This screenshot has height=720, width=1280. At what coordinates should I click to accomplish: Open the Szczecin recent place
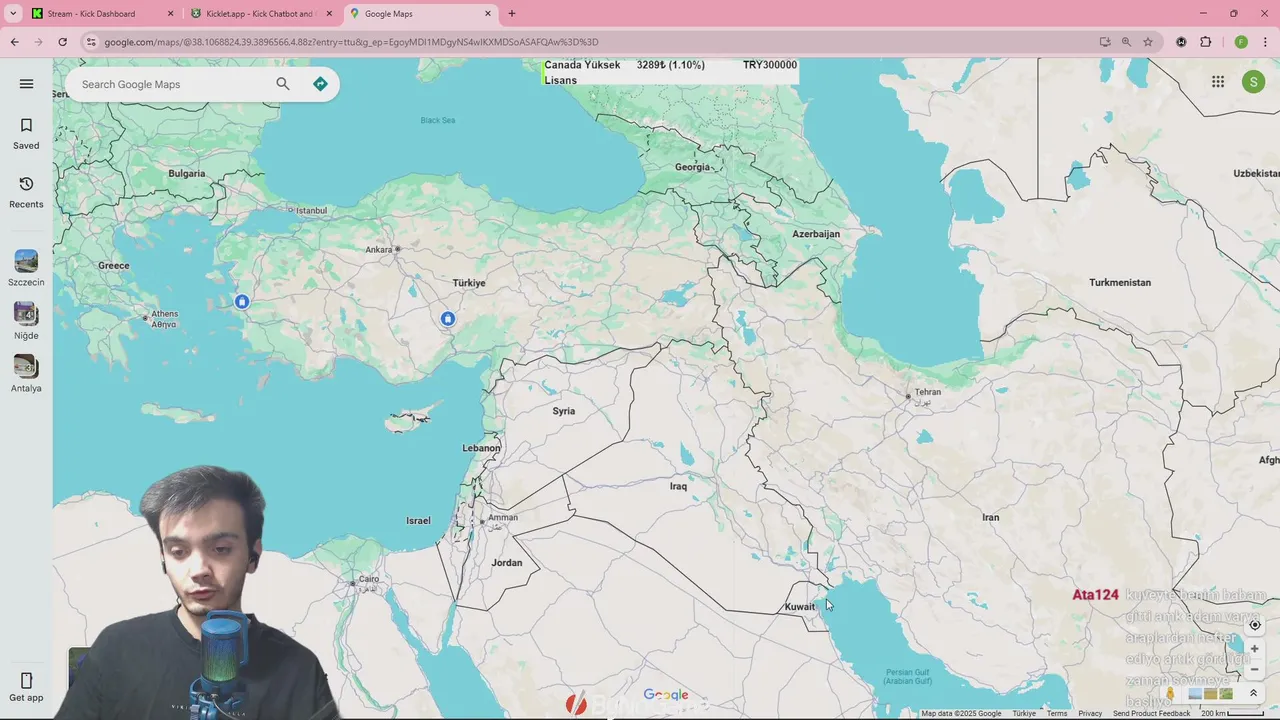coord(26,268)
